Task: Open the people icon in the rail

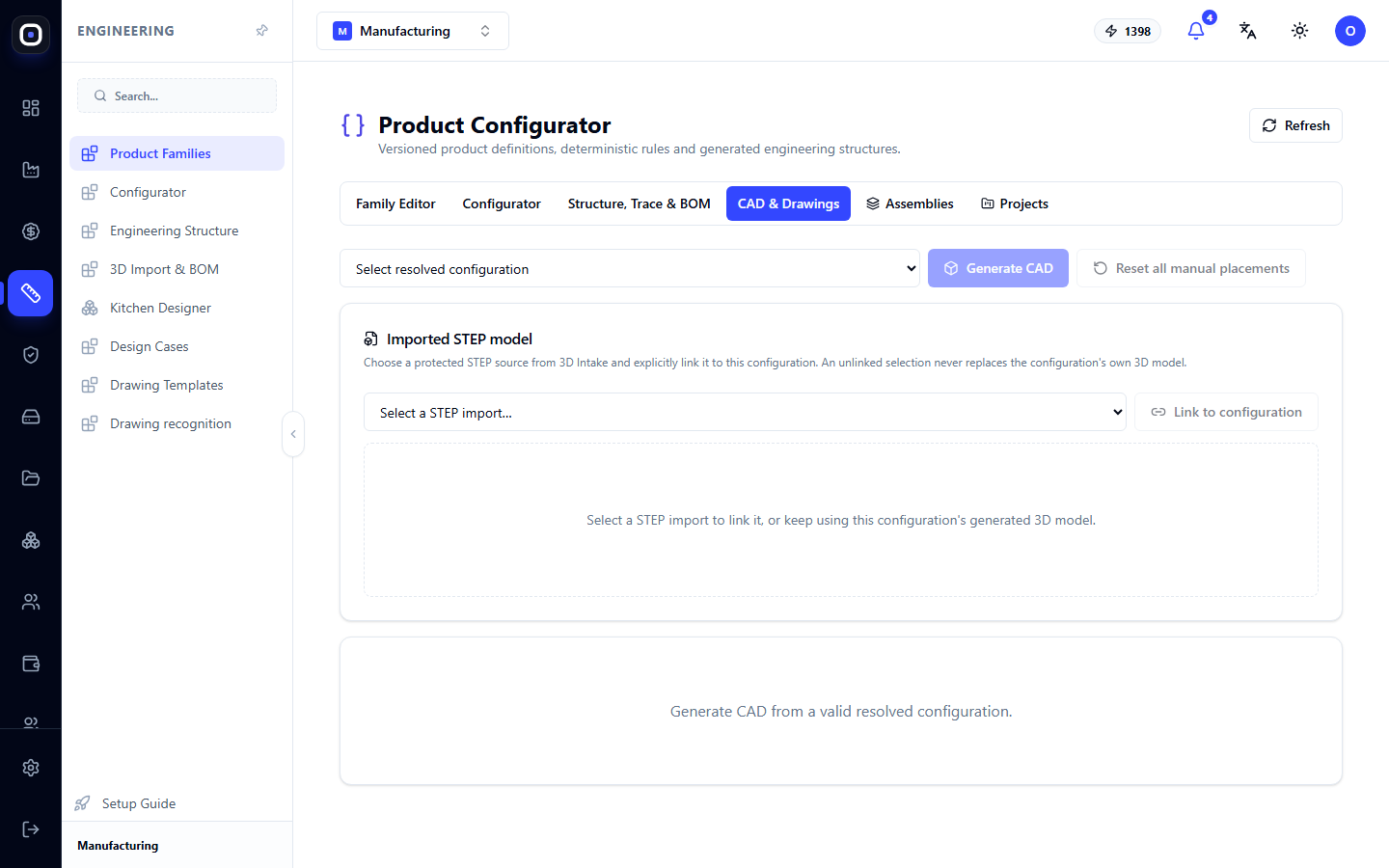Action: coord(31,602)
